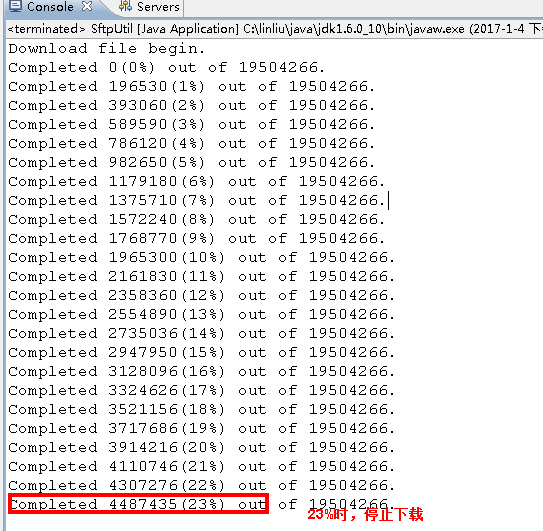
Task: Select line 'Completed 3128096(16%)'
Action: 202,372
